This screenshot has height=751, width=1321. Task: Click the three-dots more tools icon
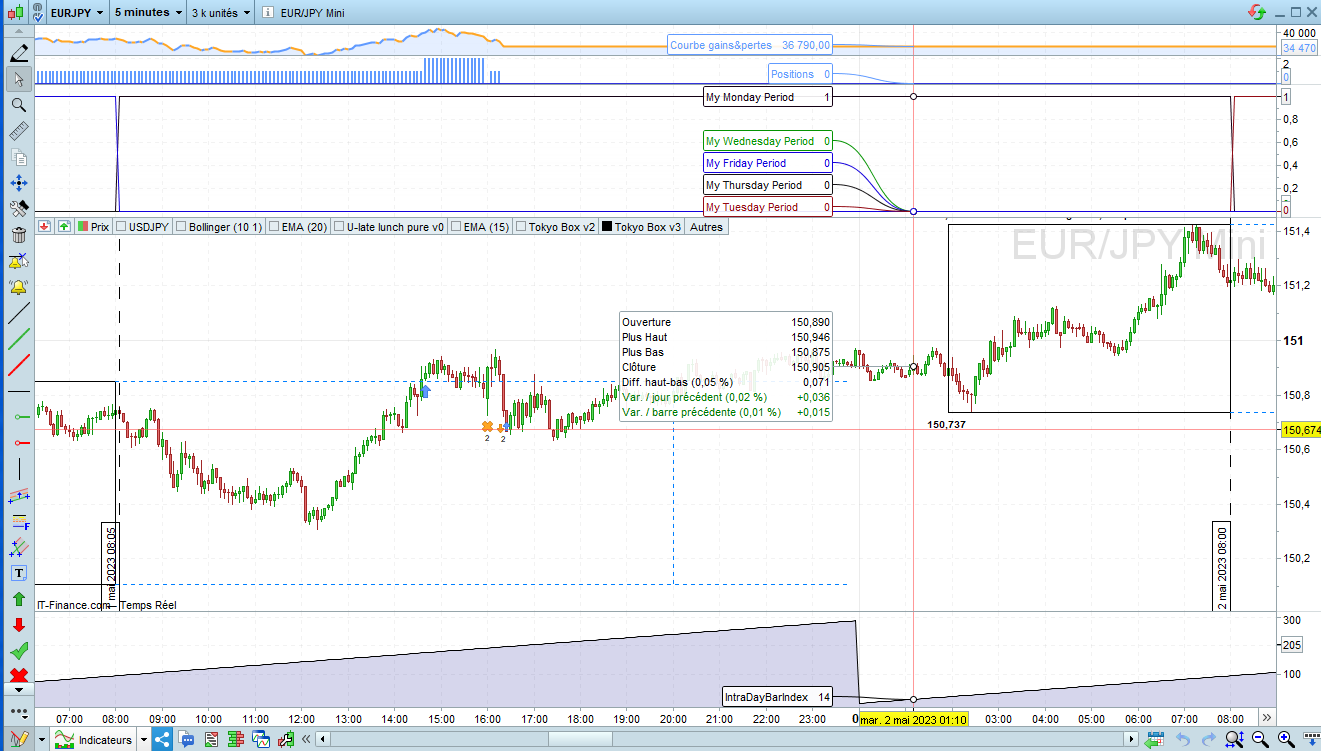pyautogui.click(x=18, y=711)
